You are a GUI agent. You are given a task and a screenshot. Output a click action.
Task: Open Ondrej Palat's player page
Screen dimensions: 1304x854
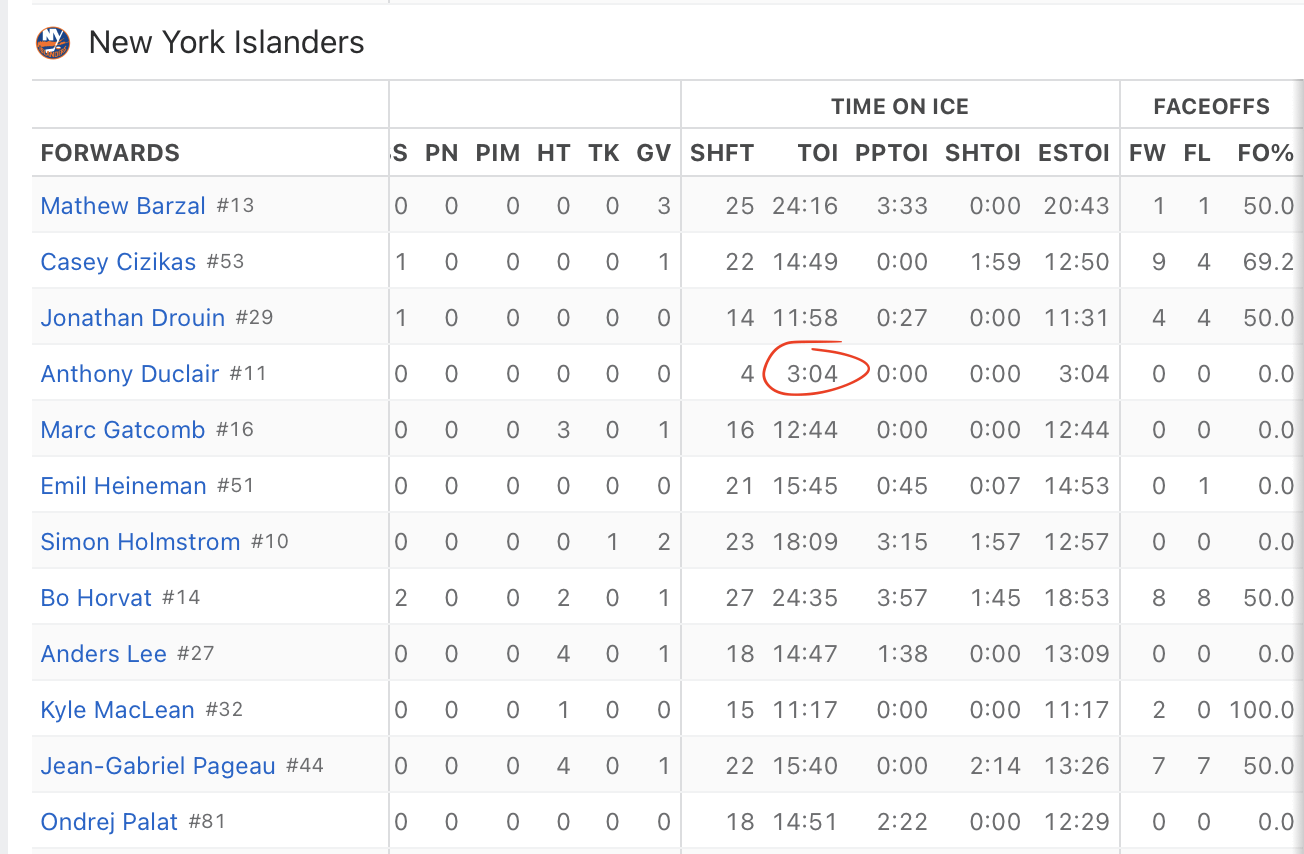(x=109, y=822)
